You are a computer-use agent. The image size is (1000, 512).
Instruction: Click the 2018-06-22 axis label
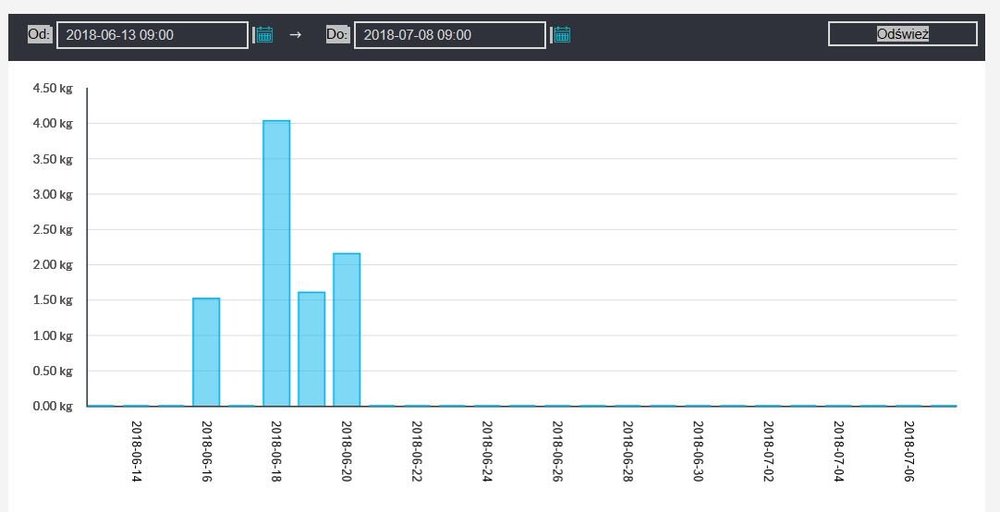click(x=417, y=451)
